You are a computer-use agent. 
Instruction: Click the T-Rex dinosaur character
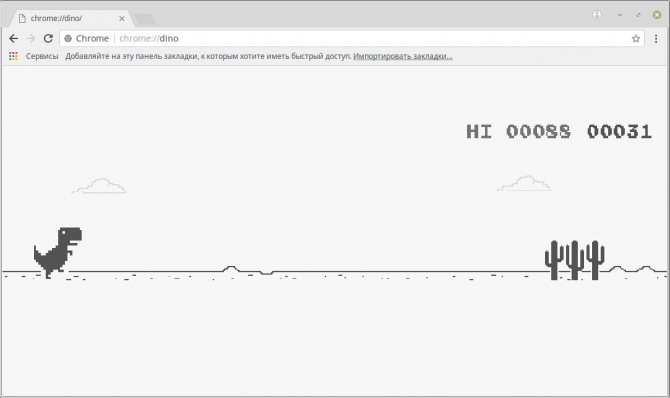(58, 252)
